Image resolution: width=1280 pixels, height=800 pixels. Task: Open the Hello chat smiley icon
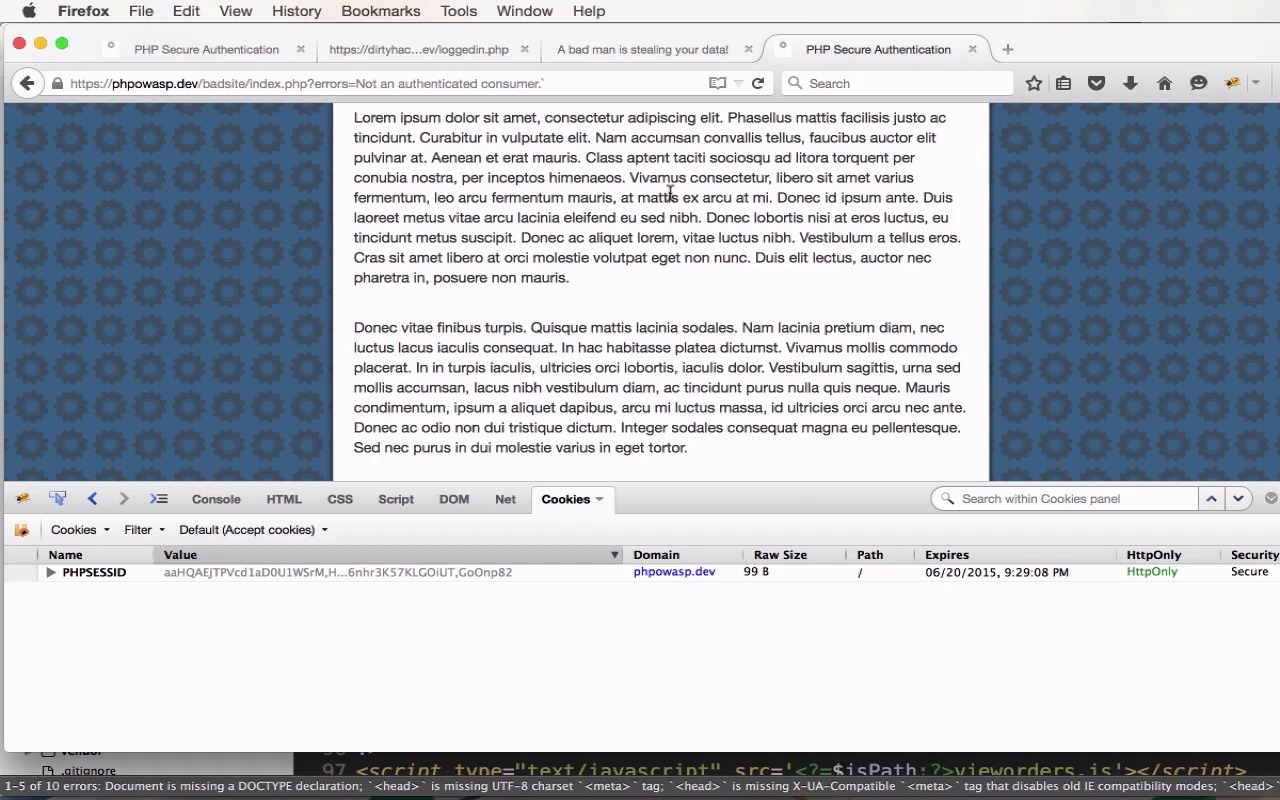click(1199, 84)
